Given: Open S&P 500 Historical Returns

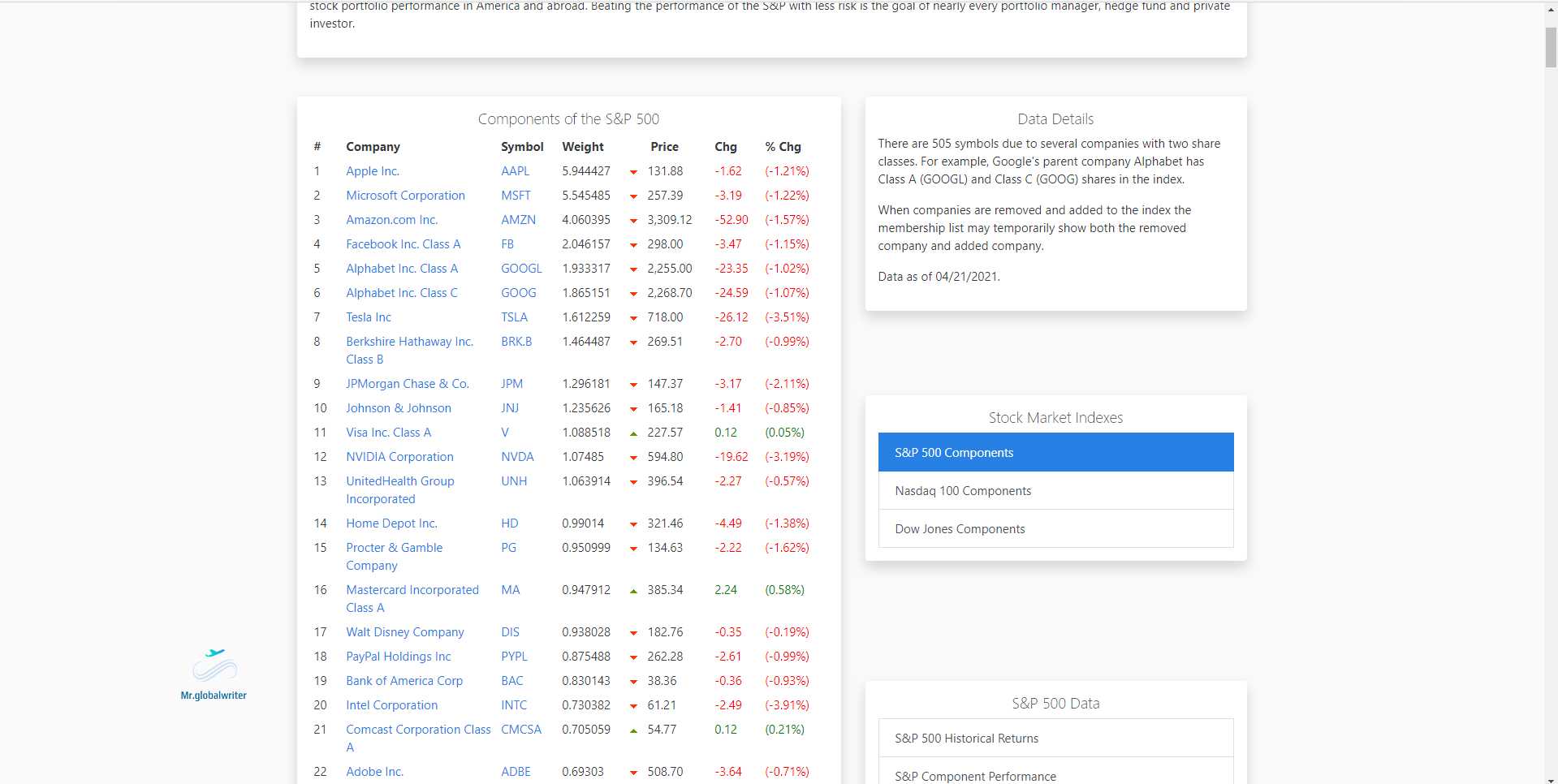Looking at the screenshot, I should pyautogui.click(x=1055, y=739).
